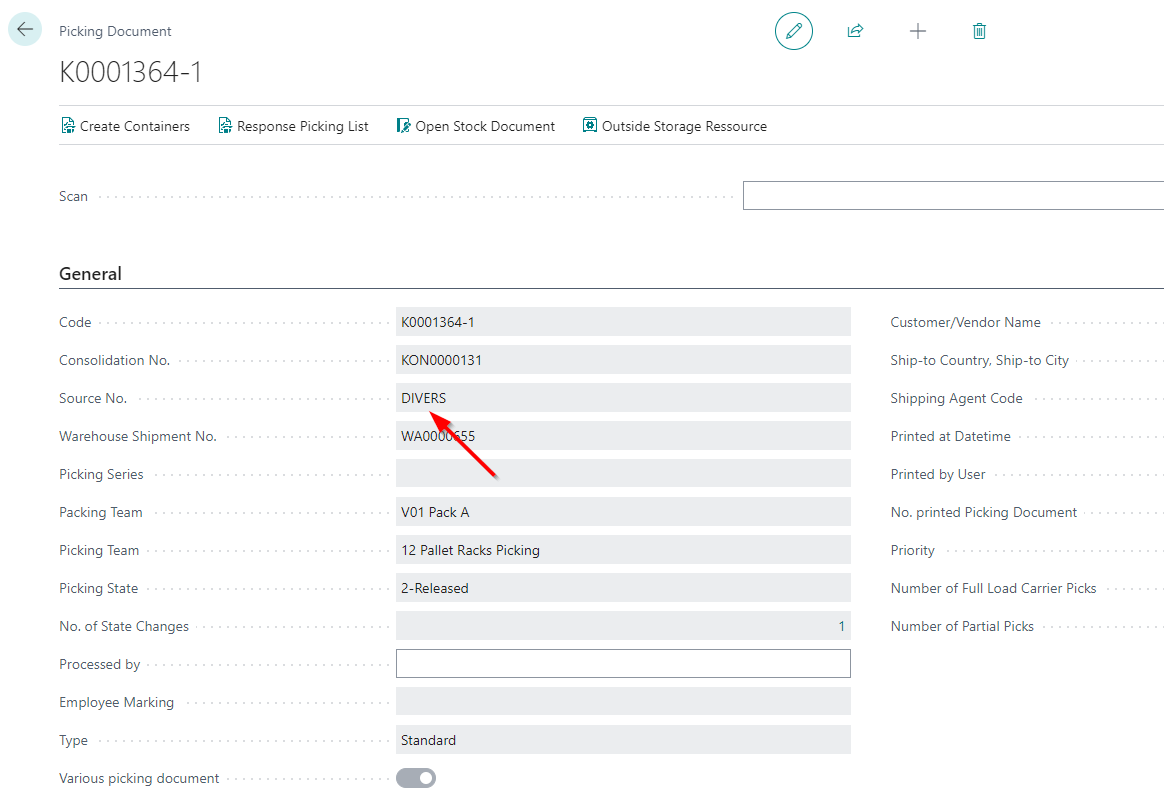Collapse the General section header
The height and width of the screenshot is (807, 1164).
(x=90, y=274)
